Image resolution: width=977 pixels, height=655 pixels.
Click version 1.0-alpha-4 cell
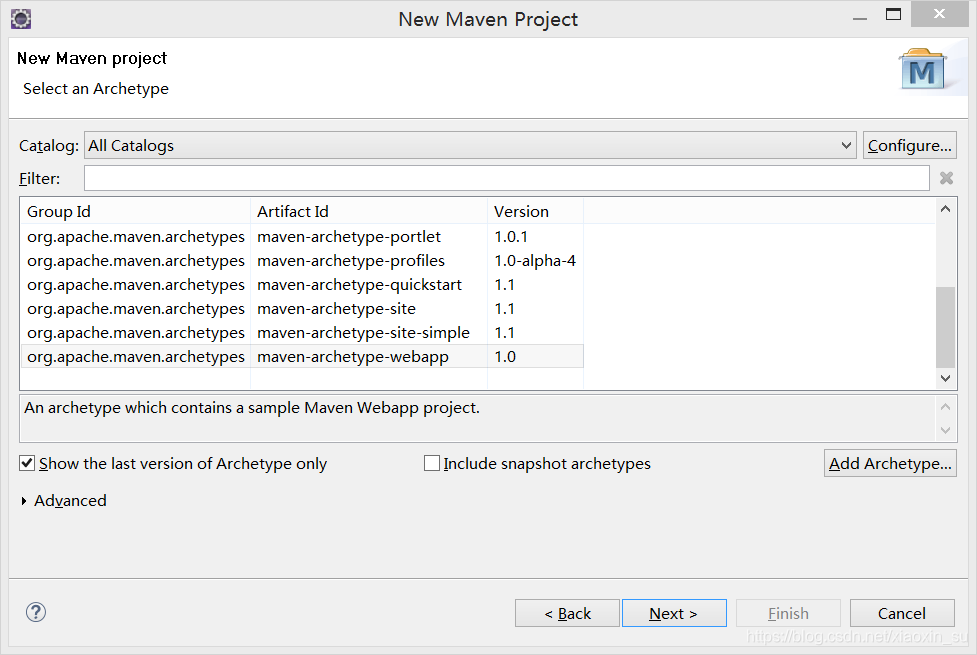535,261
